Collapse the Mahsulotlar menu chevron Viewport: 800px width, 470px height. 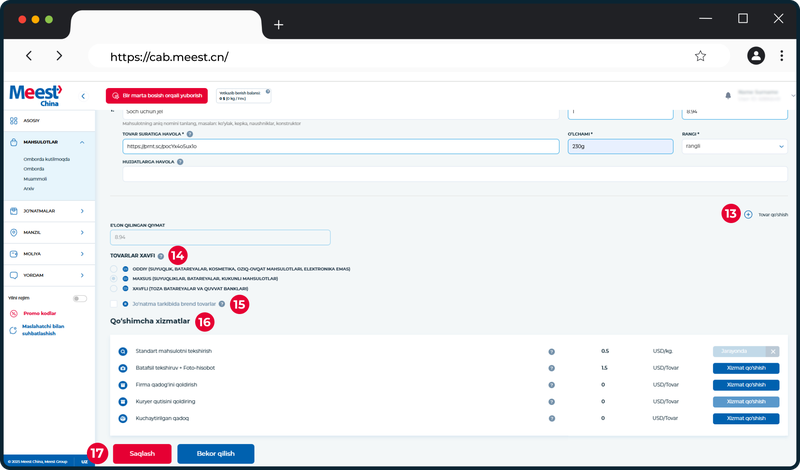pyautogui.click(x=82, y=142)
